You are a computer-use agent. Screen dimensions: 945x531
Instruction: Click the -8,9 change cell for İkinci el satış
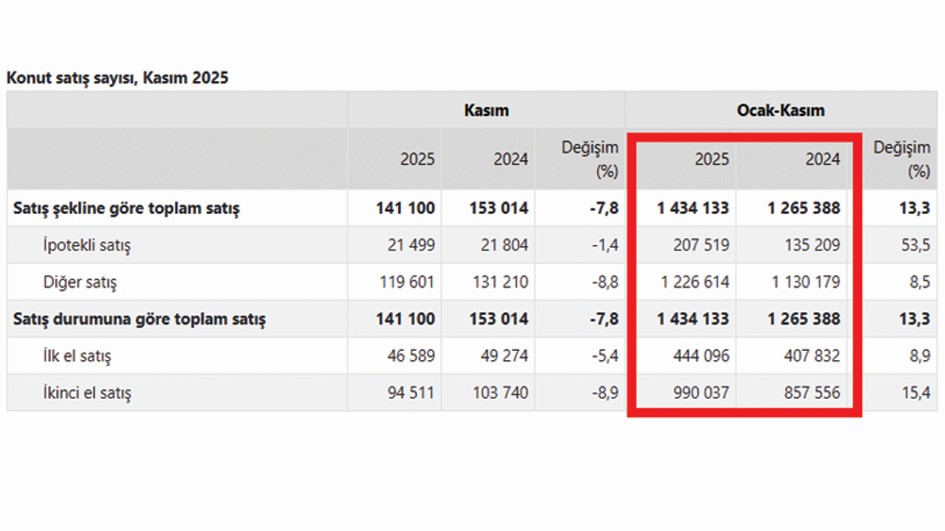click(x=604, y=392)
